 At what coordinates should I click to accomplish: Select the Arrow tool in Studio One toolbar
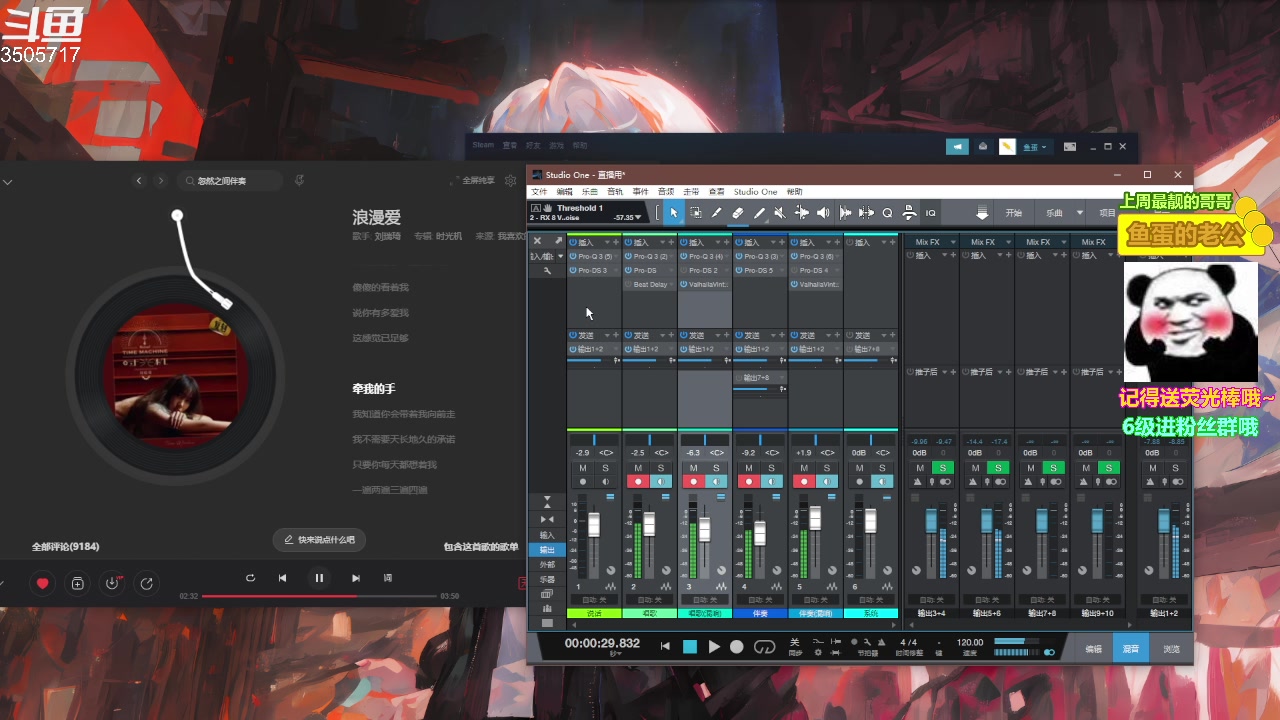(674, 213)
